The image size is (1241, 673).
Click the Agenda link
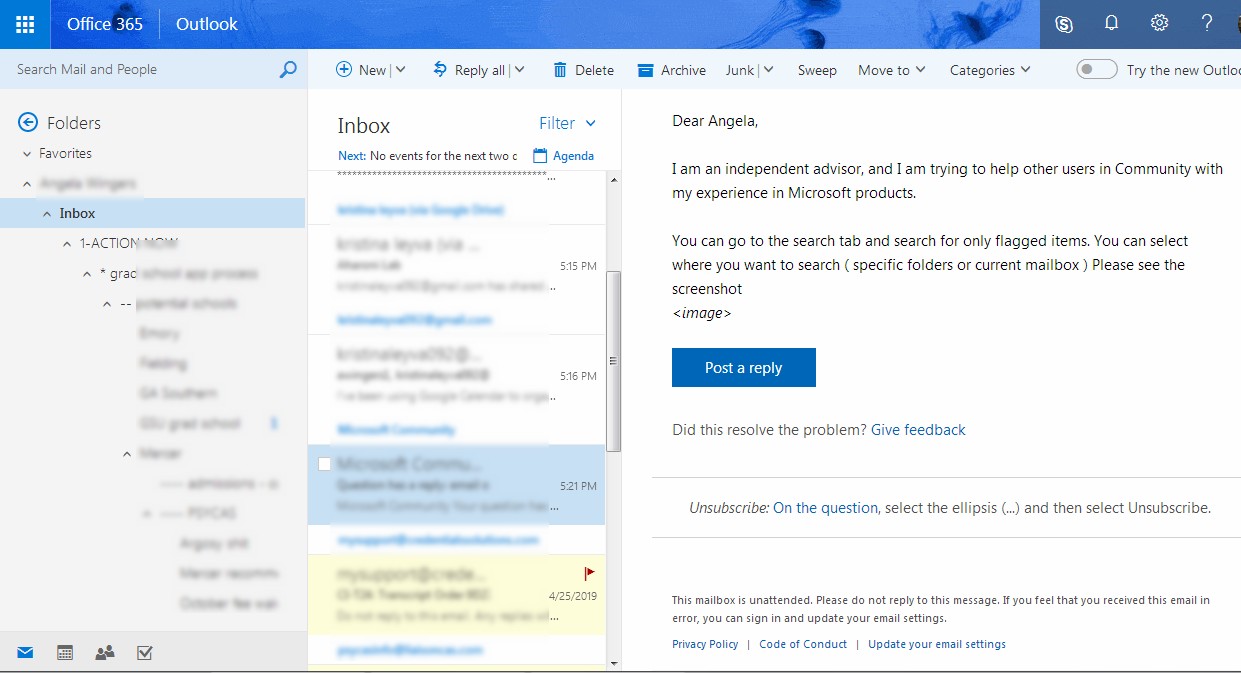point(573,156)
